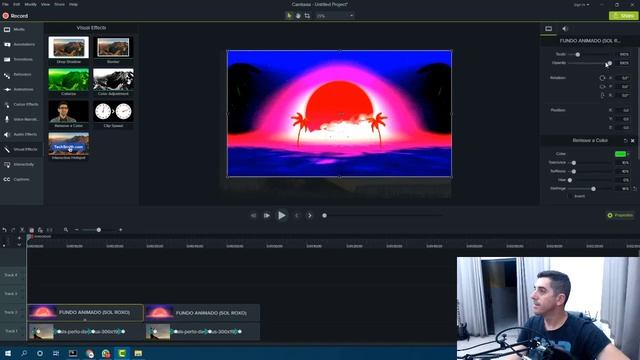Viewport: 640px width, 360px height.
Task: Click the Play button
Action: (282, 216)
